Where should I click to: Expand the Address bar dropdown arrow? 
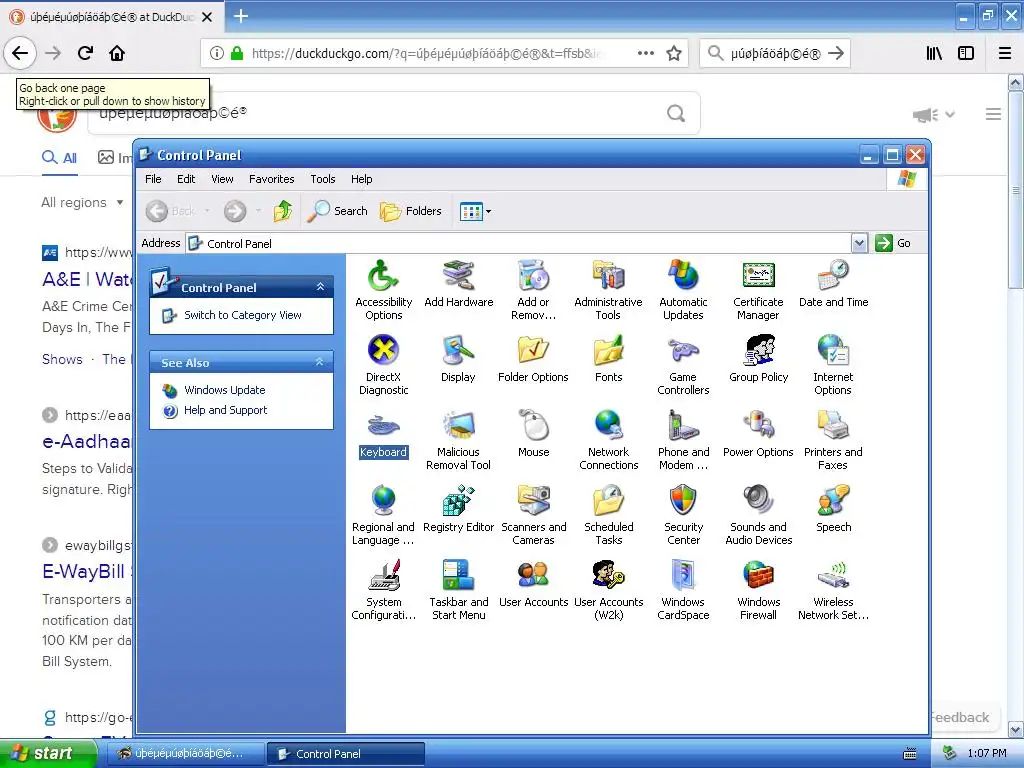(x=859, y=243)
